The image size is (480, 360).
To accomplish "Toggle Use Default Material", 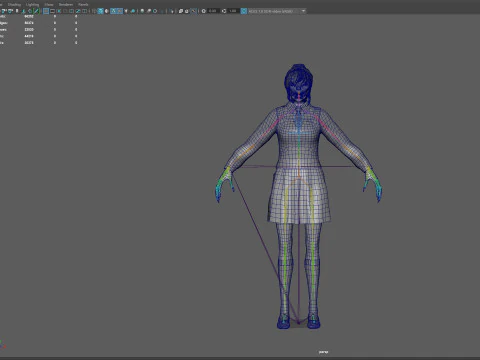I will 107,11.
